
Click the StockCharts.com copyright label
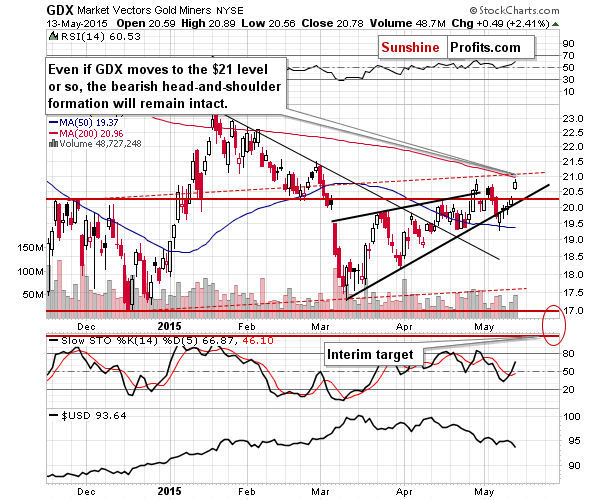[x=514, y=10]
